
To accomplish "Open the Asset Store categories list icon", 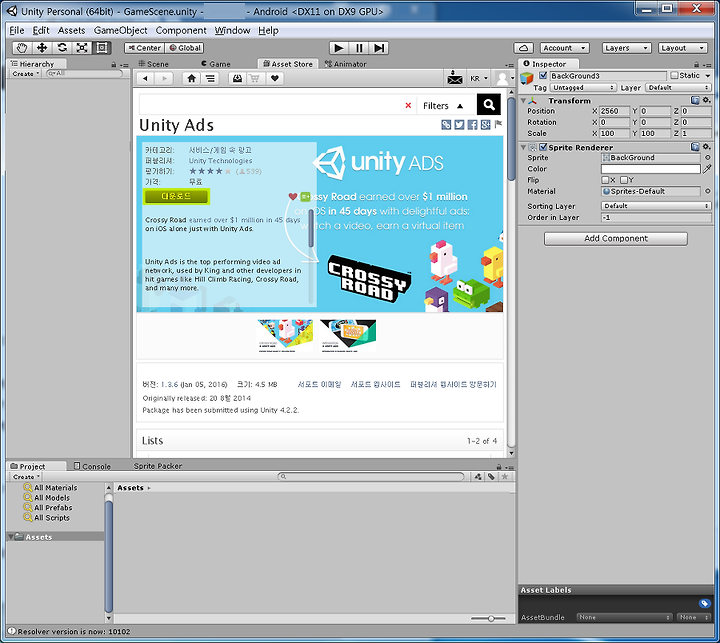I will [x=210, y=79].
